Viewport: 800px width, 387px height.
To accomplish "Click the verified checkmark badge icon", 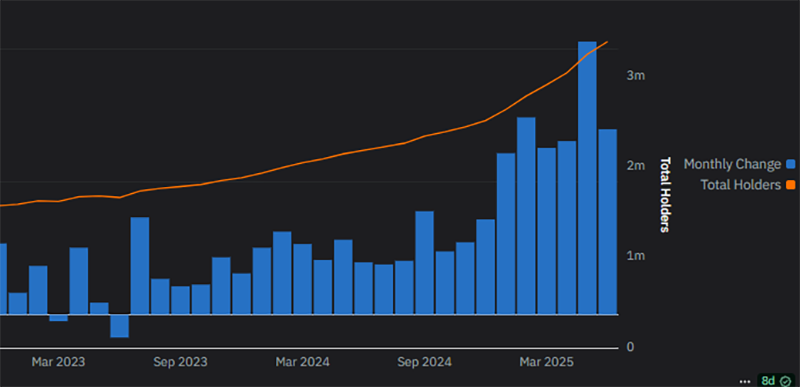I will coord(786,381).
